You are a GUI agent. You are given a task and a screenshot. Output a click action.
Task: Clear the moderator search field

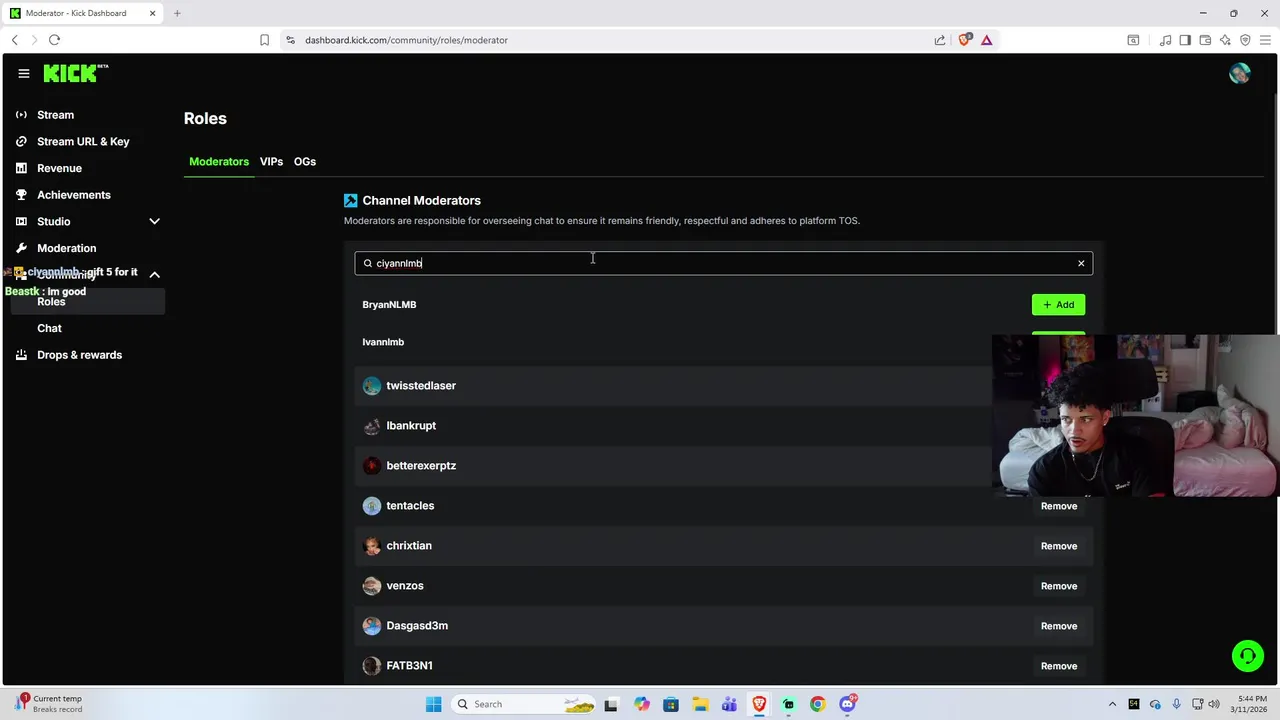pos(1081,263)
